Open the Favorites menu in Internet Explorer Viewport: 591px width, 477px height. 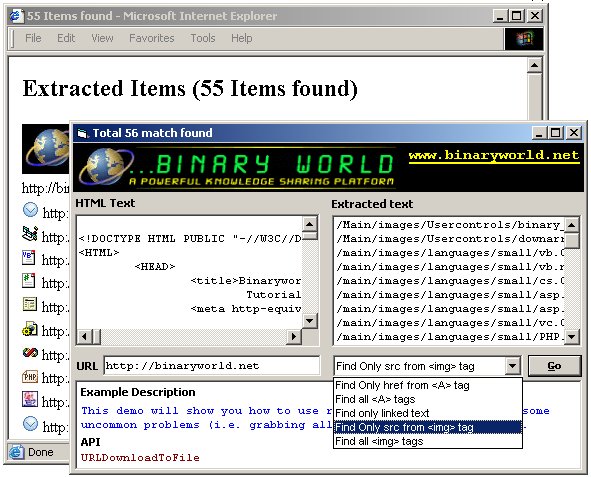152,38
